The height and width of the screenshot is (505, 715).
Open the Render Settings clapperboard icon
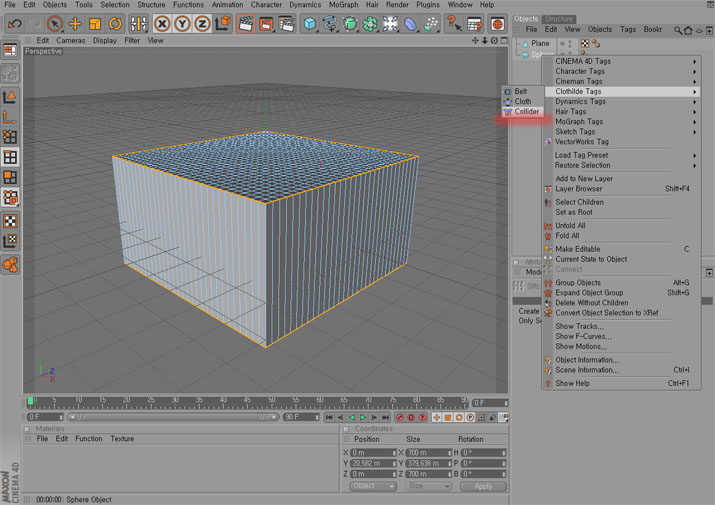pos(286,24)
